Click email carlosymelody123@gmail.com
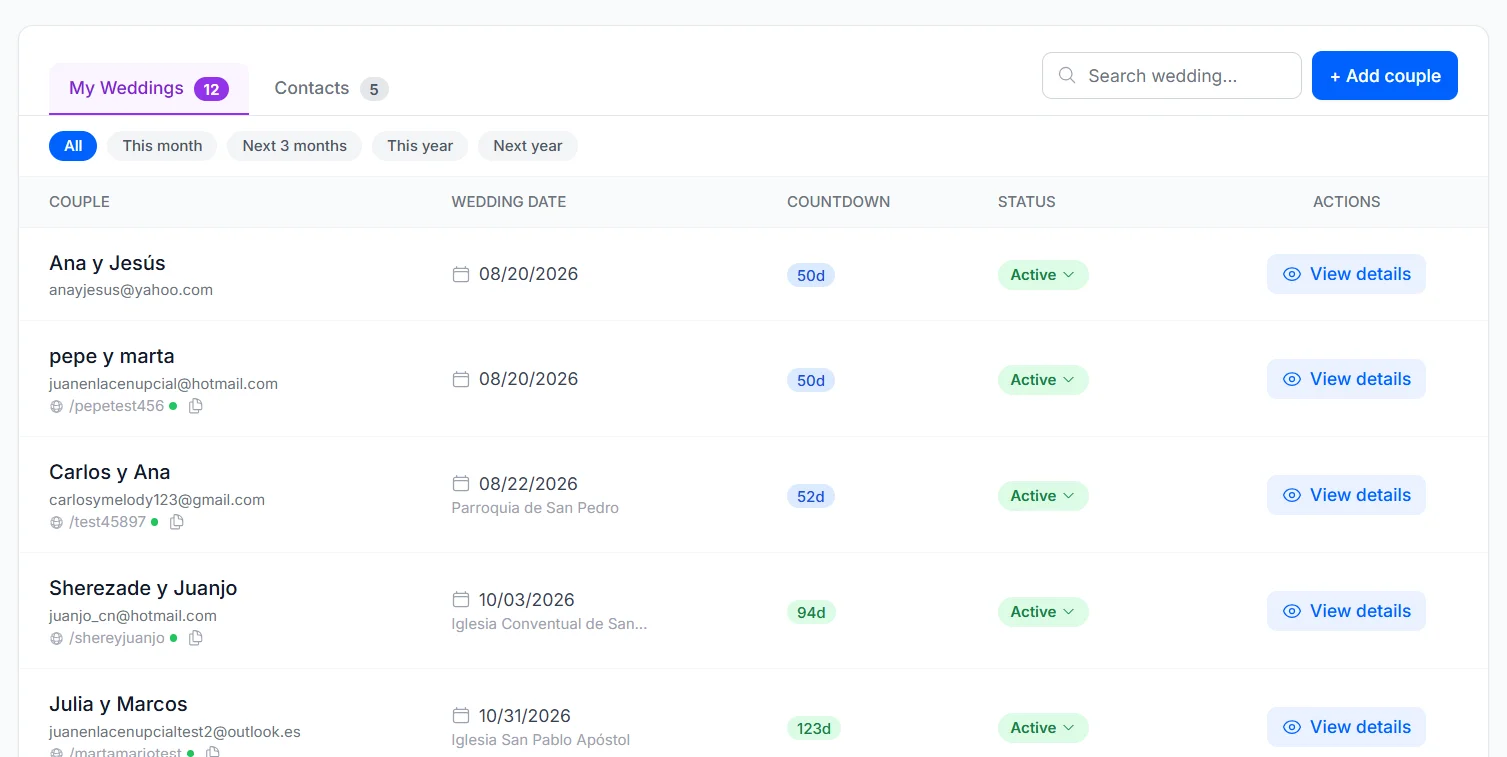Viewport: 1507px width, 757px height. [157, 500]
